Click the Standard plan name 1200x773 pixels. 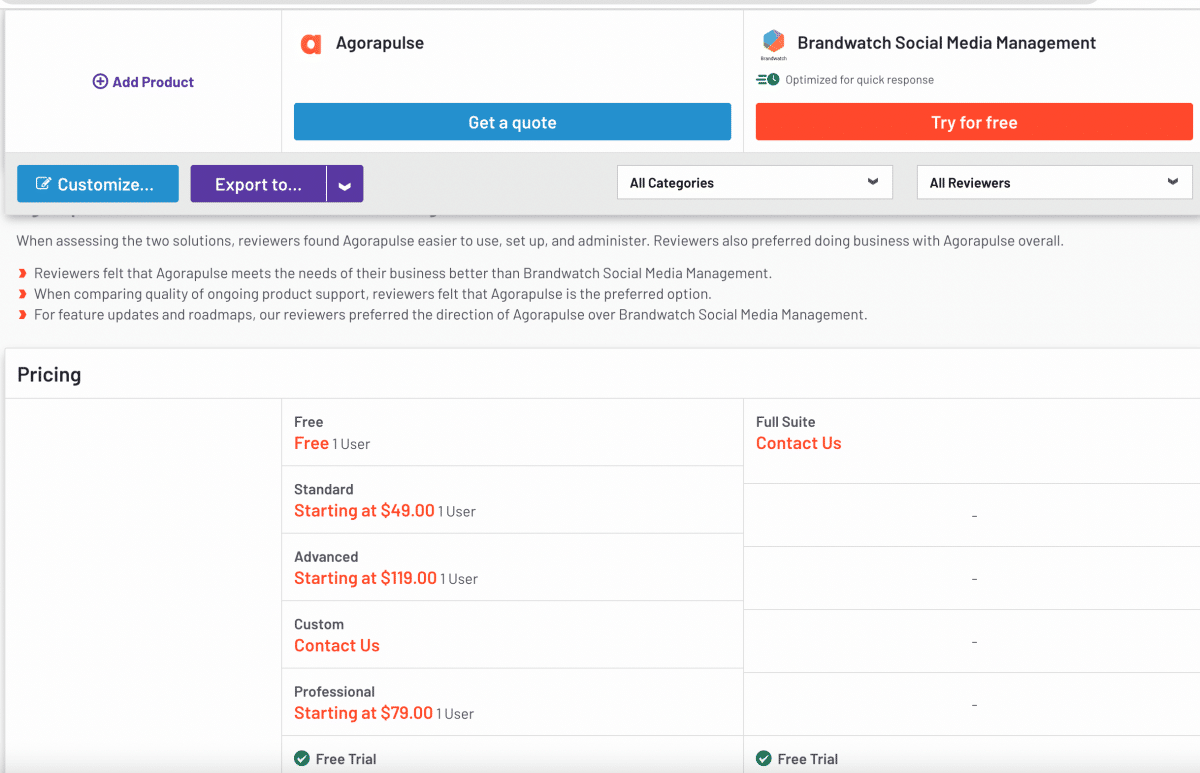click(x=324, y=490)
